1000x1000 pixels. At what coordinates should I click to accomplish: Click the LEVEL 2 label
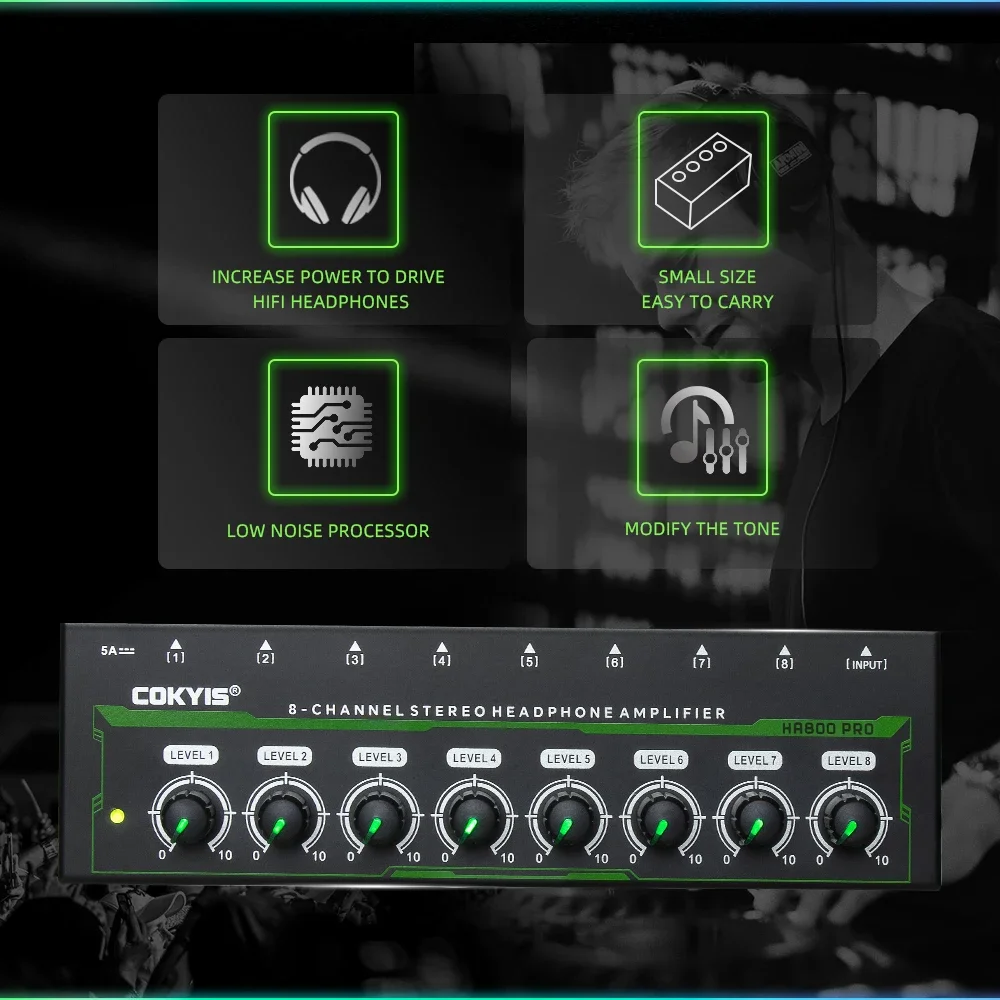[x=285, y=756]
